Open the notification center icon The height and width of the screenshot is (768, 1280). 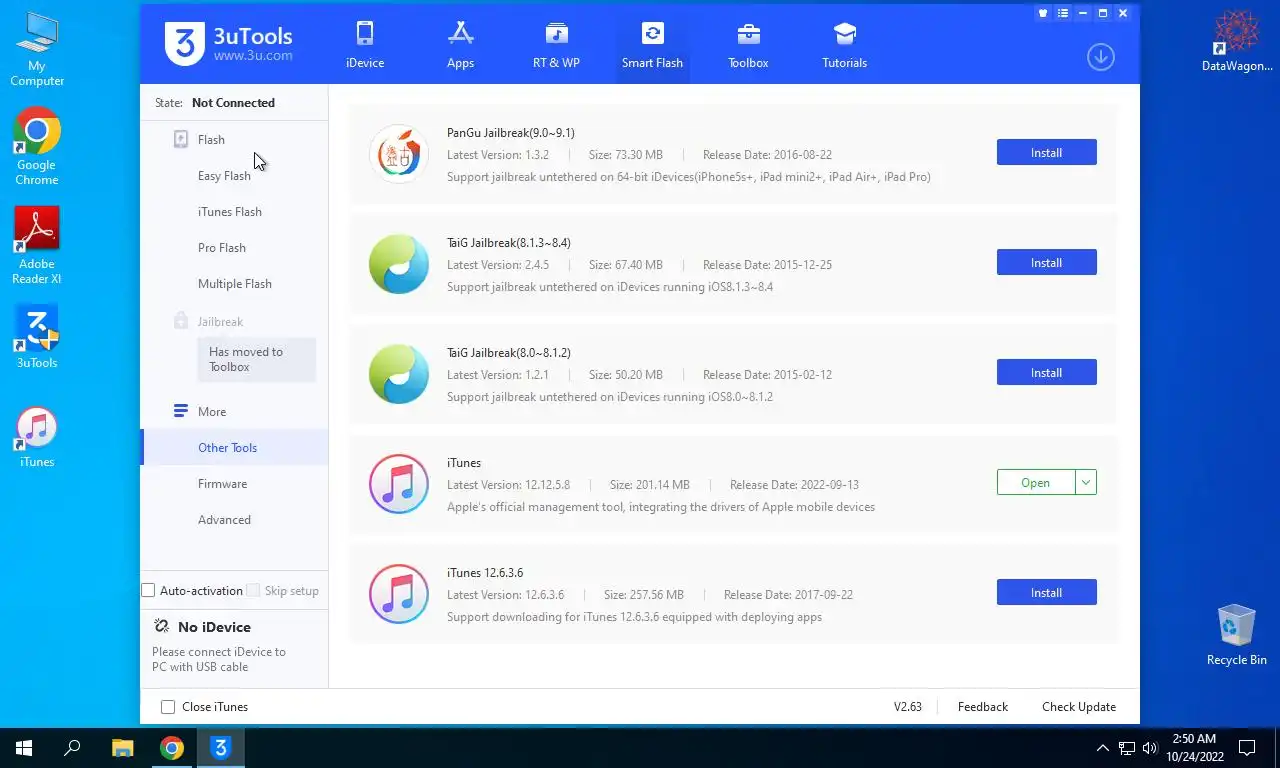tap(1247, 747)
